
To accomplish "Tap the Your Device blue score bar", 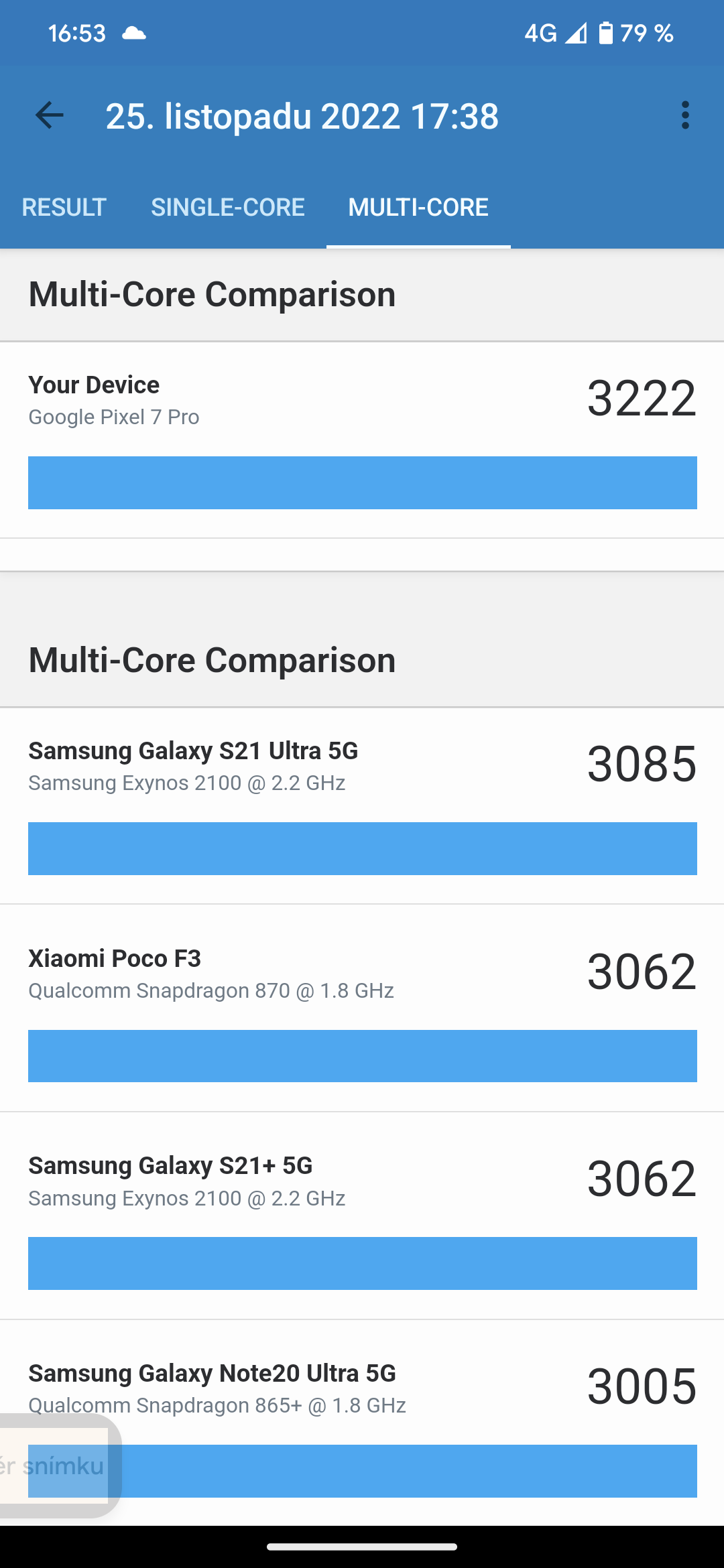I will pyautogui.click(x=362, y=482).
